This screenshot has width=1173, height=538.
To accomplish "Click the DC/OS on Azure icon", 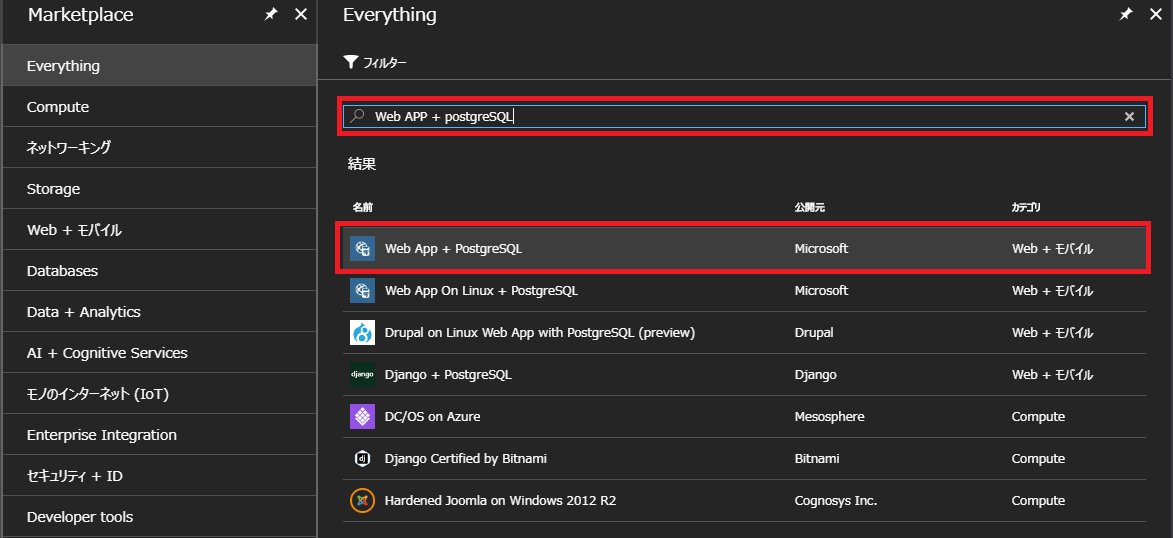I will click(x=362, y=416).
